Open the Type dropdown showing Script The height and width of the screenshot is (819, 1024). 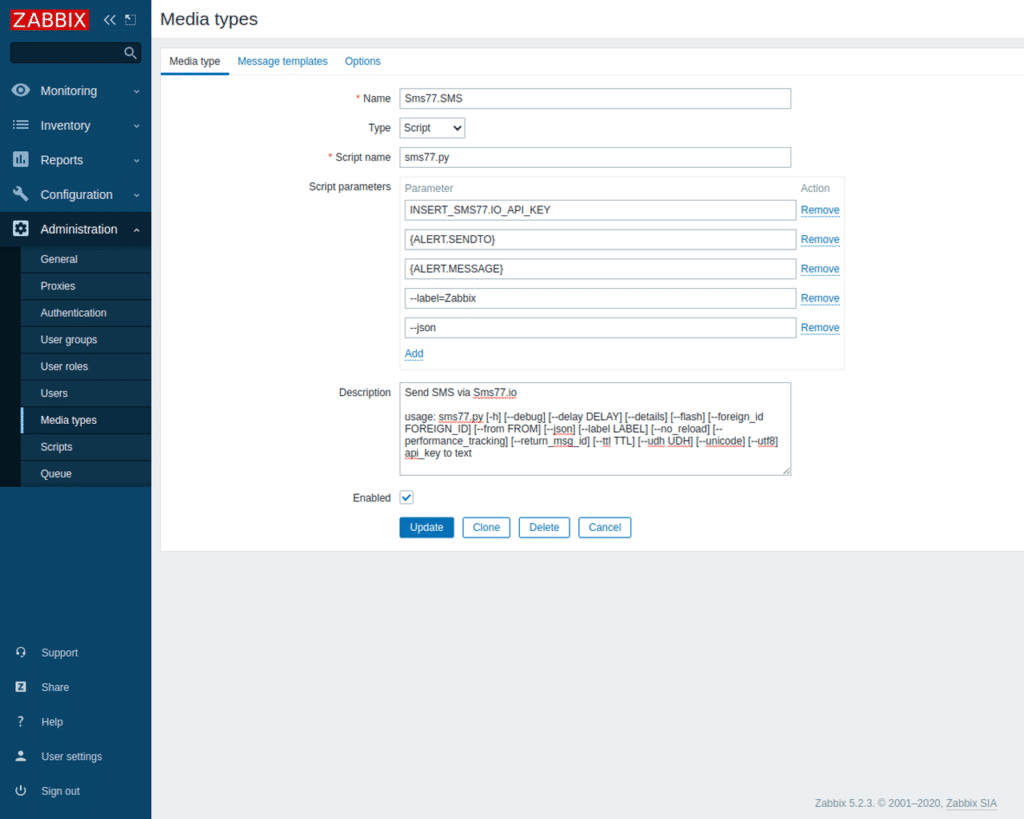[431, 127]
